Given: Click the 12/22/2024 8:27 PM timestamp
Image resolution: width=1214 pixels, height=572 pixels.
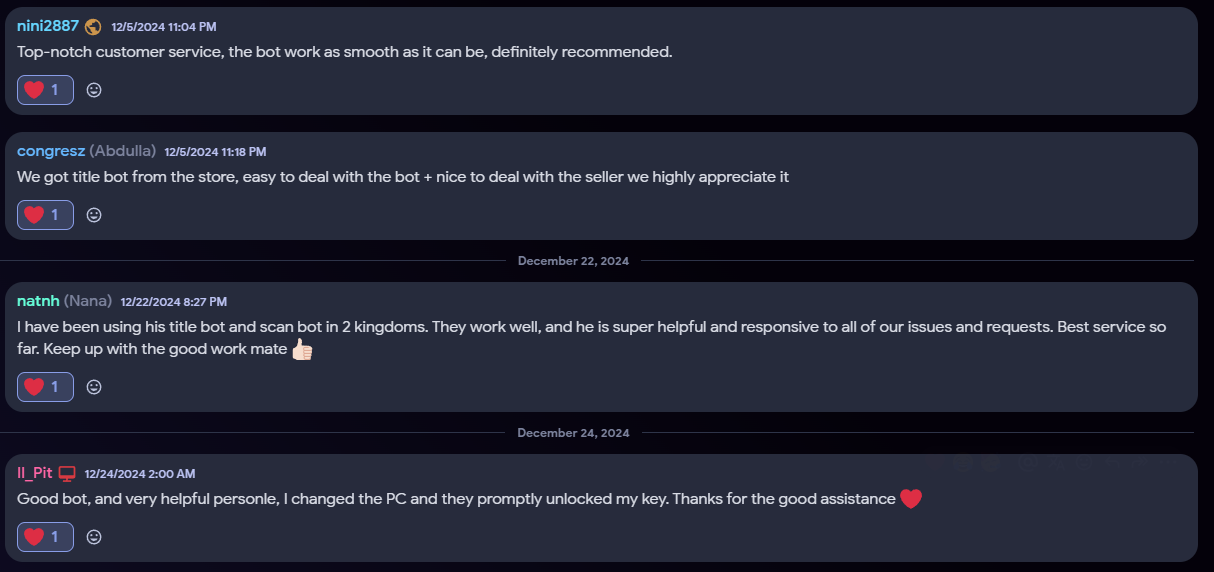Looking at the screenshot, I should point(173,301).
